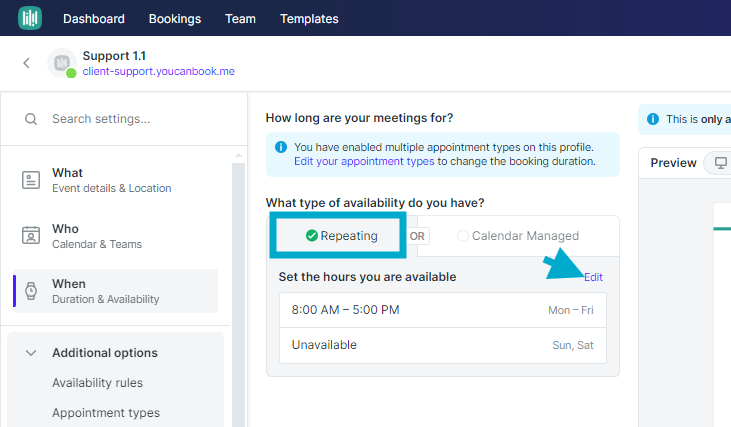
Task: Click the Who calendar person icon
Action: 31,236
